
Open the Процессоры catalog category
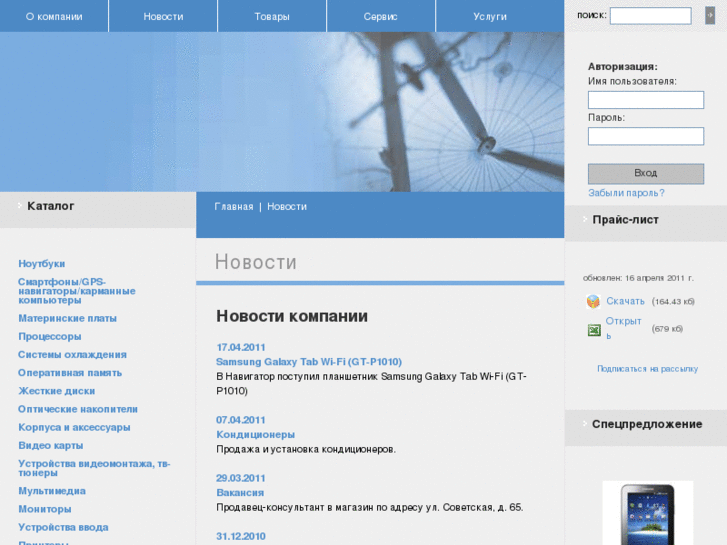[50, 336]
